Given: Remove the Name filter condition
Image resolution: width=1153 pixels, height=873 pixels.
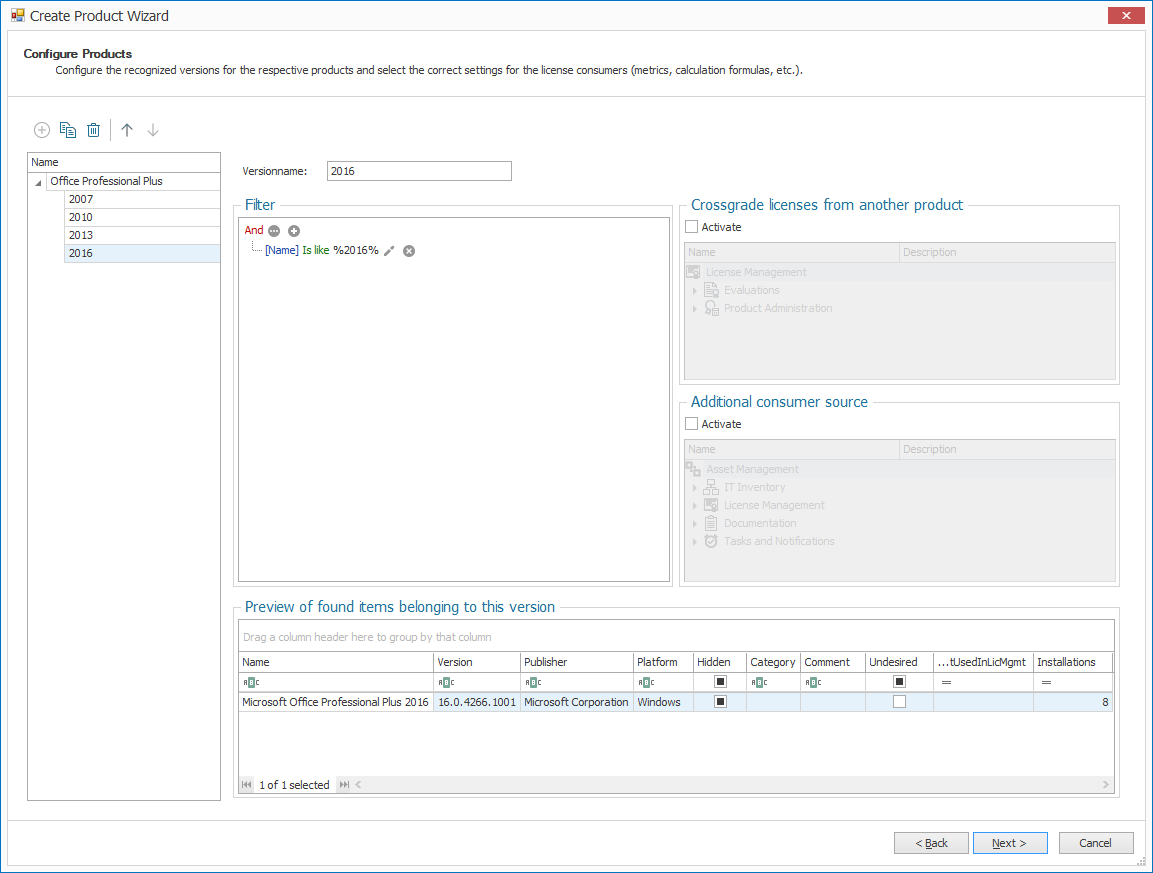Looking at the screenshot, I should [x=409, y=251].
